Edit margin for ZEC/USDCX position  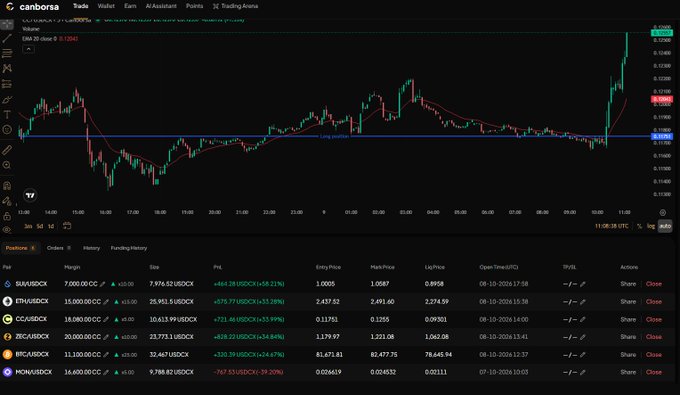click(x=106, y=337)
